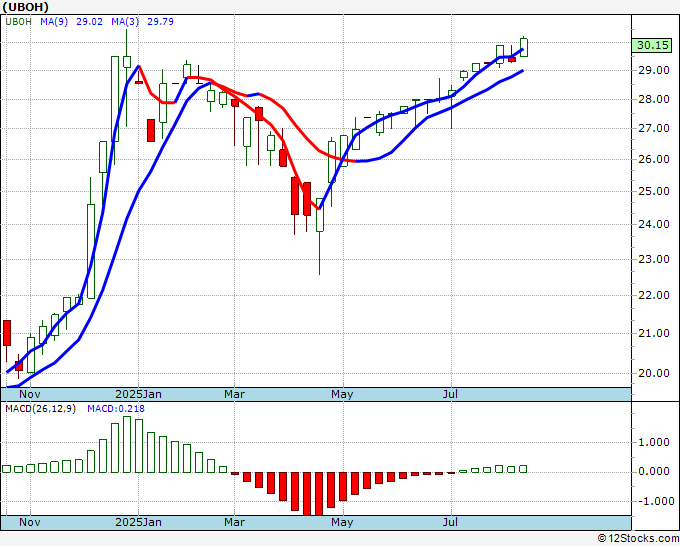
Task: Click the tallest green MACD histogram bar
Action: (127, 445)
